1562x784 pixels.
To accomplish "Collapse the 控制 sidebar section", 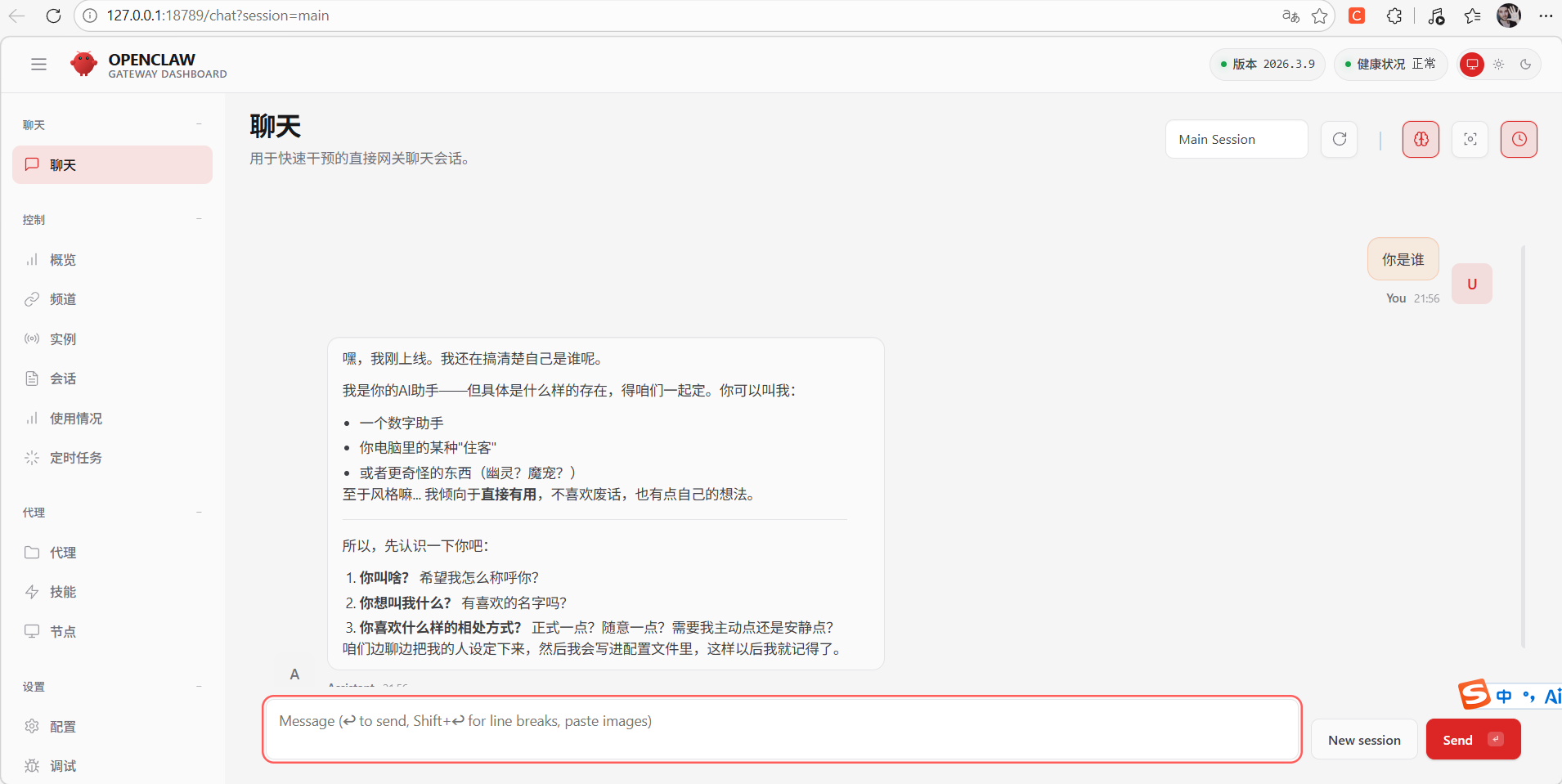I will pyautogui.click(x=112, y=220).
